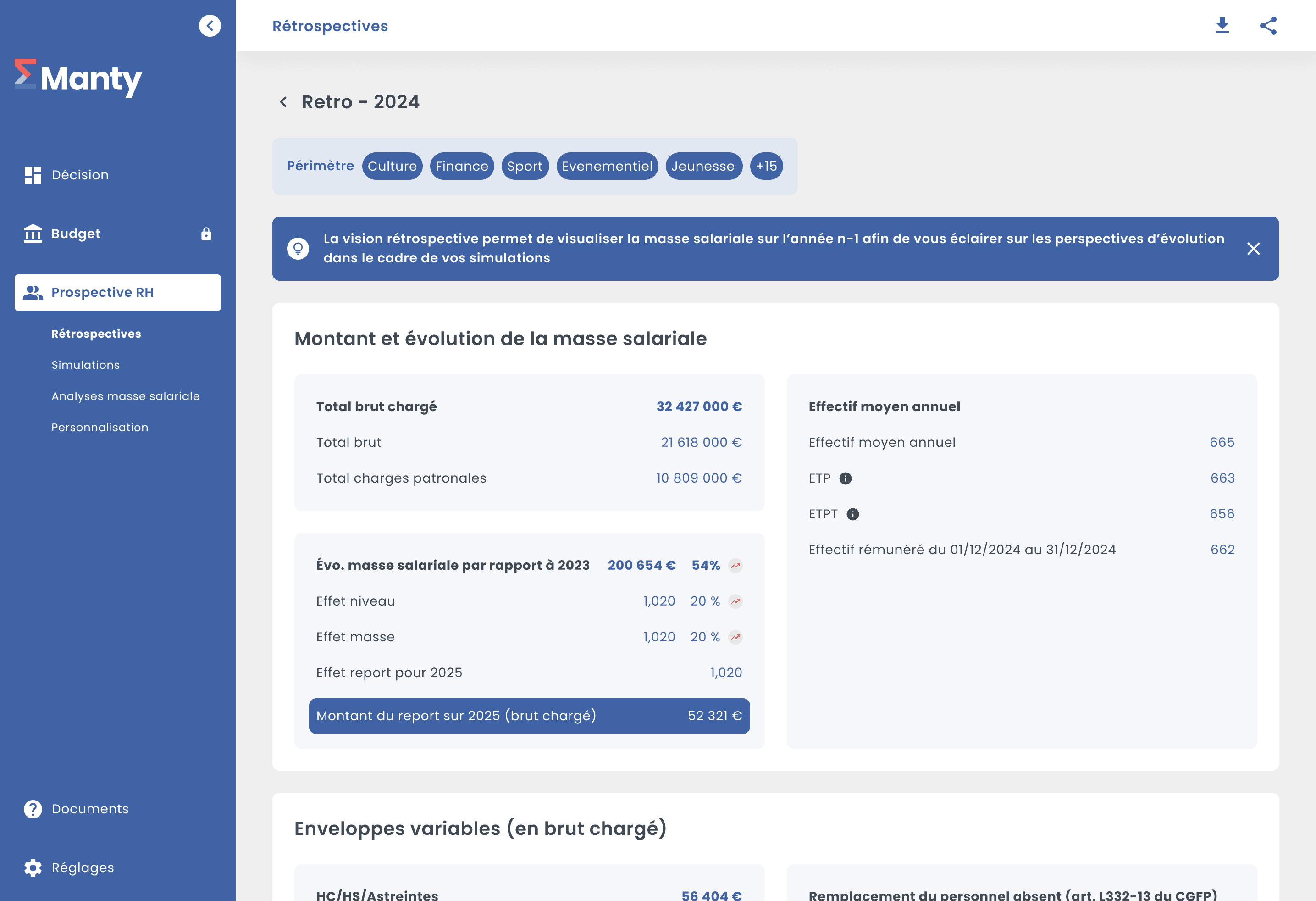Click the lock icon next to Budget

[x=206, y=234]
